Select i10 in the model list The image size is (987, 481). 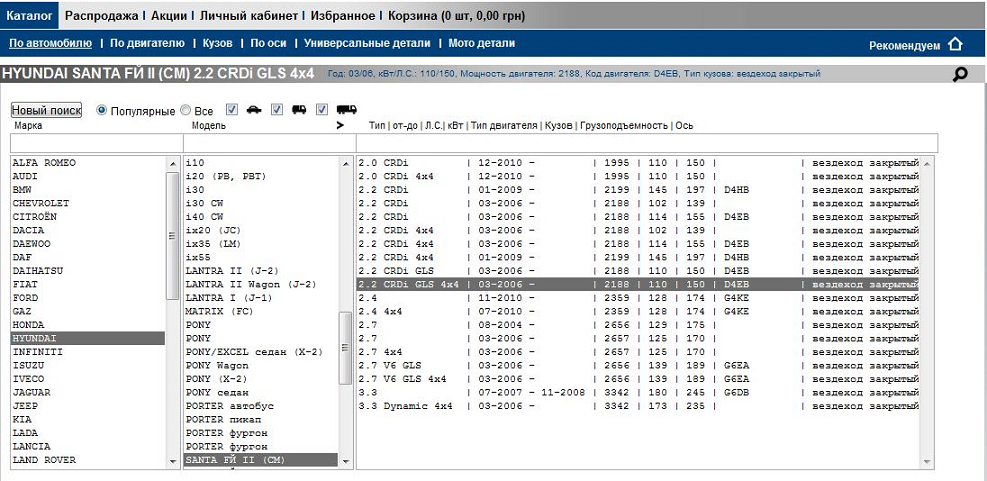261,163
